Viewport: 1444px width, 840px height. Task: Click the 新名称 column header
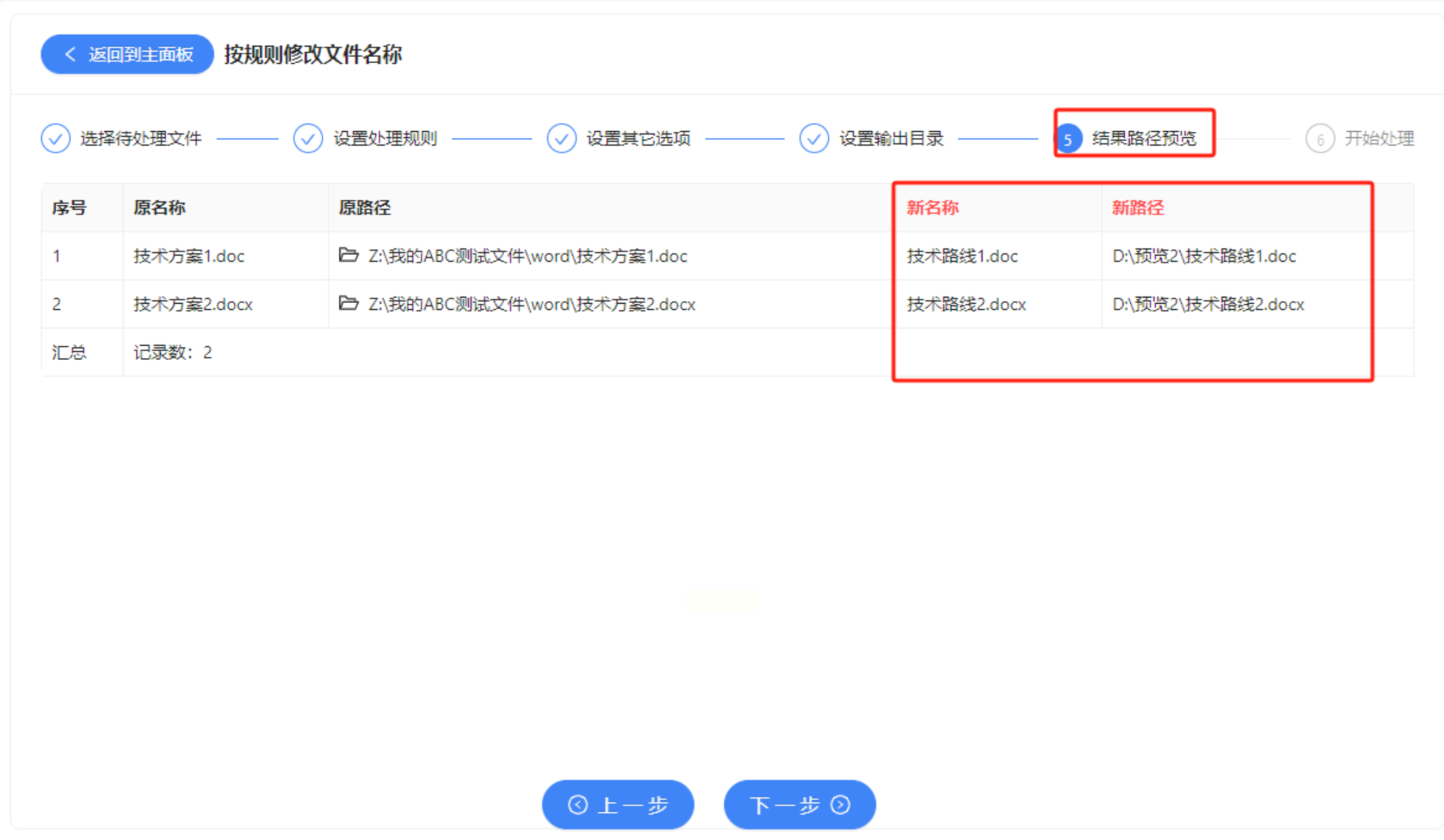932,208
